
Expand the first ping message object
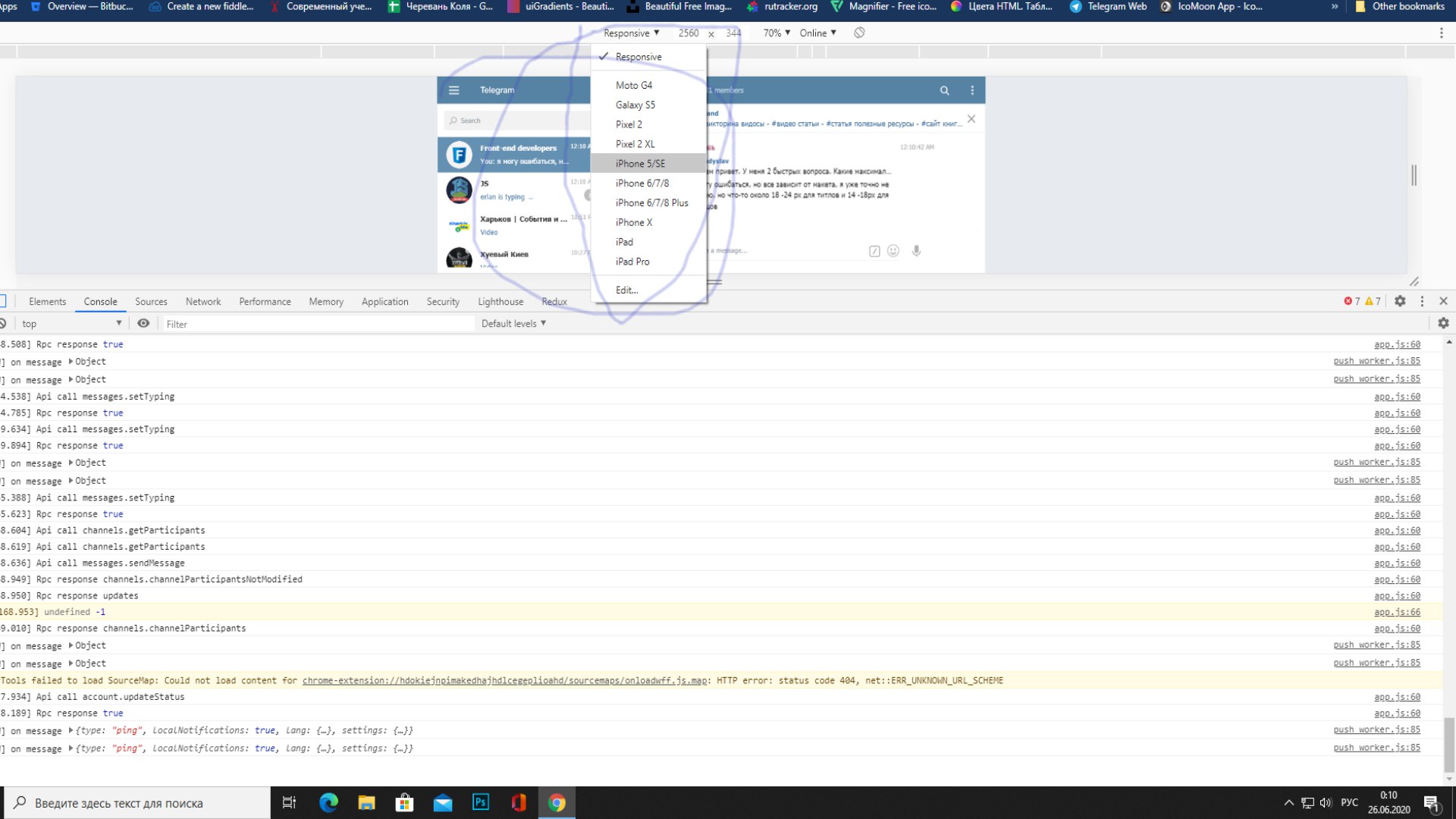pos(71,730)
